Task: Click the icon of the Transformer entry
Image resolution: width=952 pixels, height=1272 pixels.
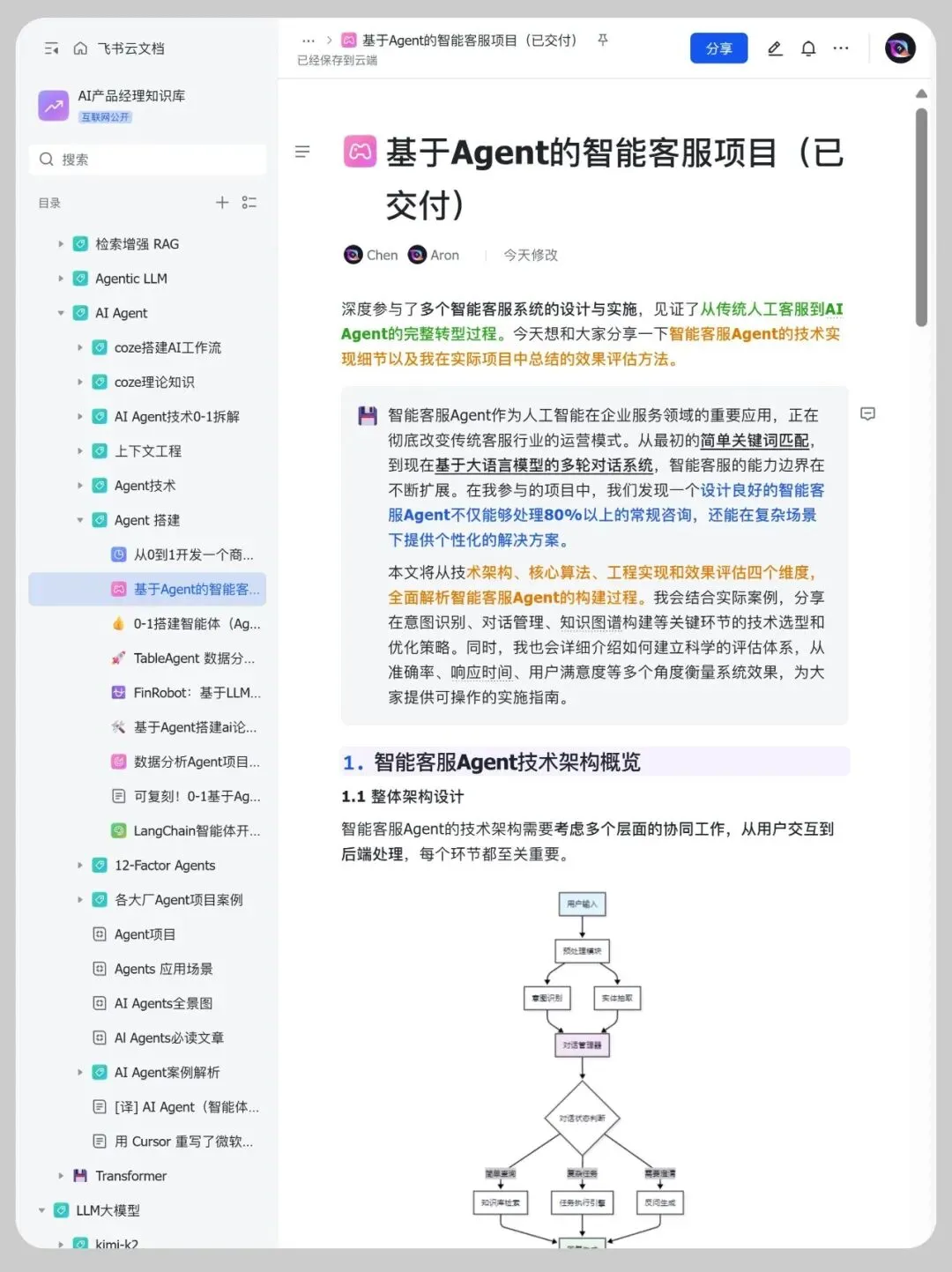Action: coord(80,1176)
